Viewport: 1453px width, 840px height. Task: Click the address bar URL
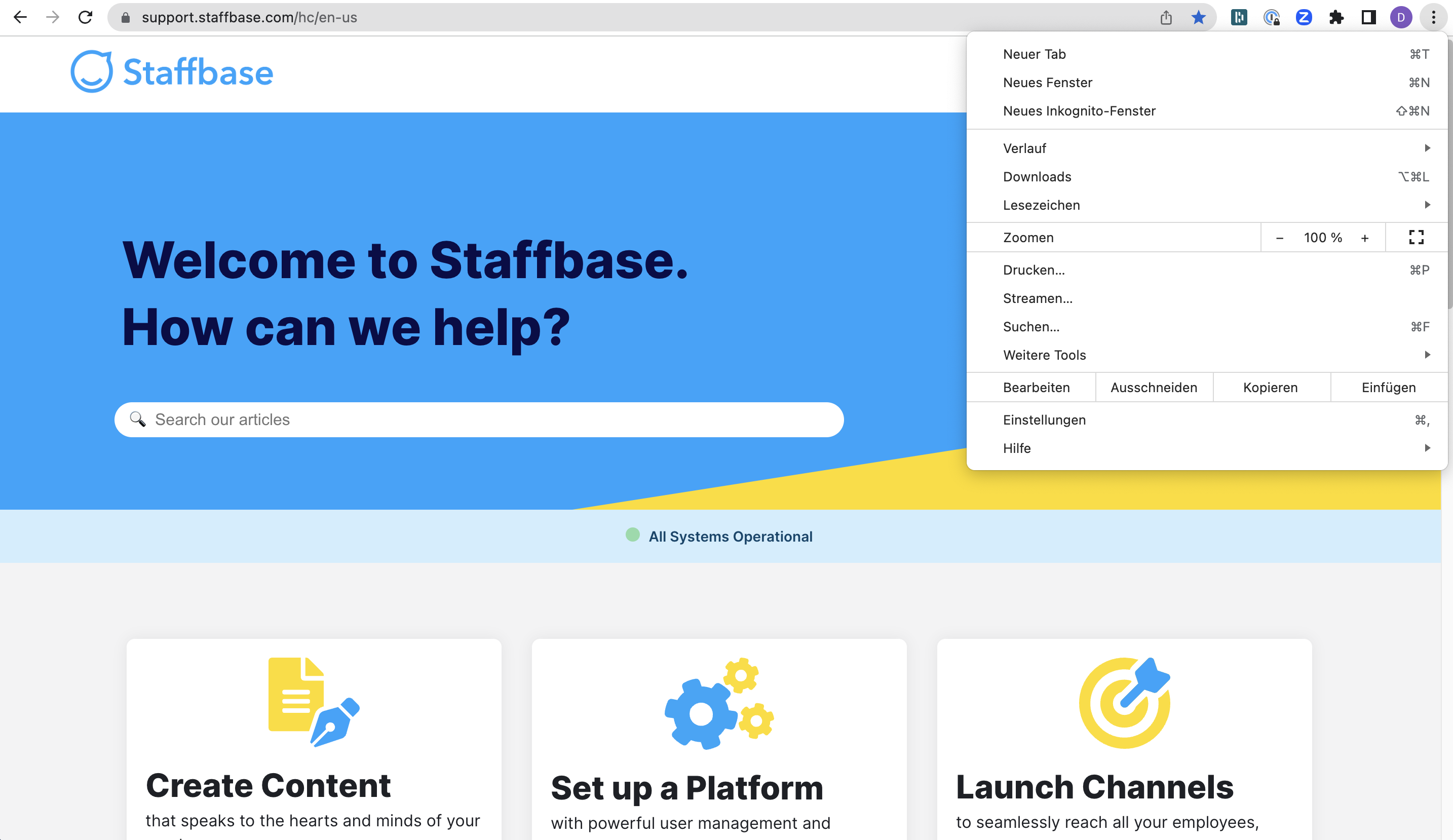[249, 17]
